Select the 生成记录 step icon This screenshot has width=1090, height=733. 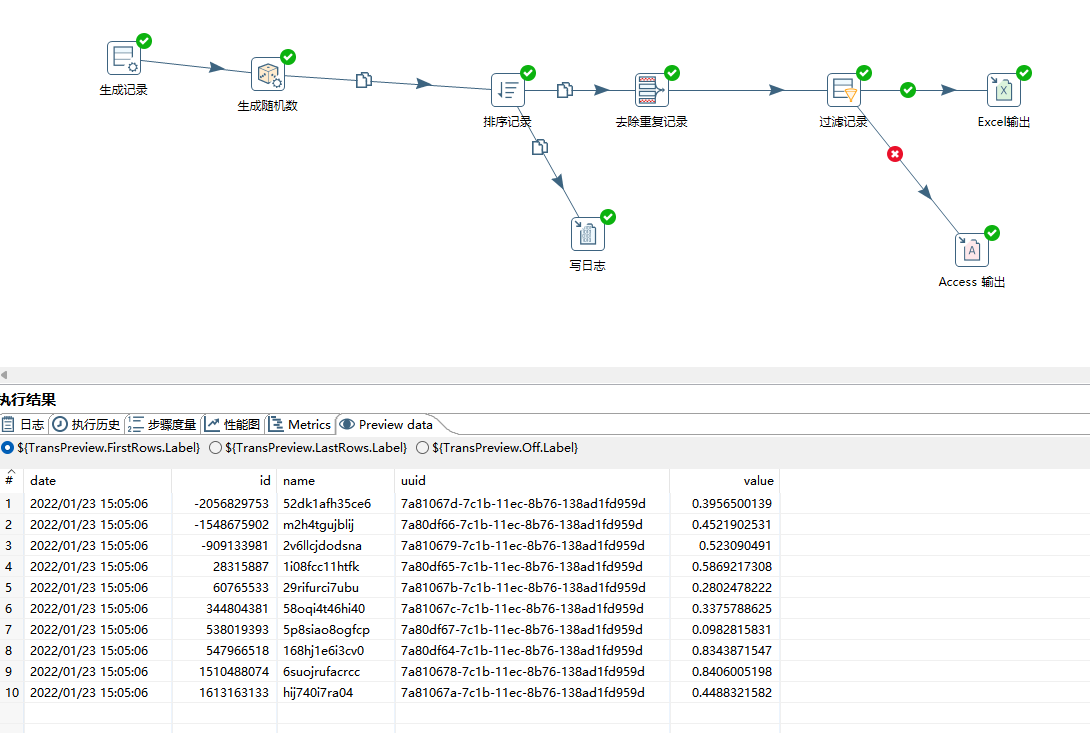pyautogui.click(x=124, y=58)
